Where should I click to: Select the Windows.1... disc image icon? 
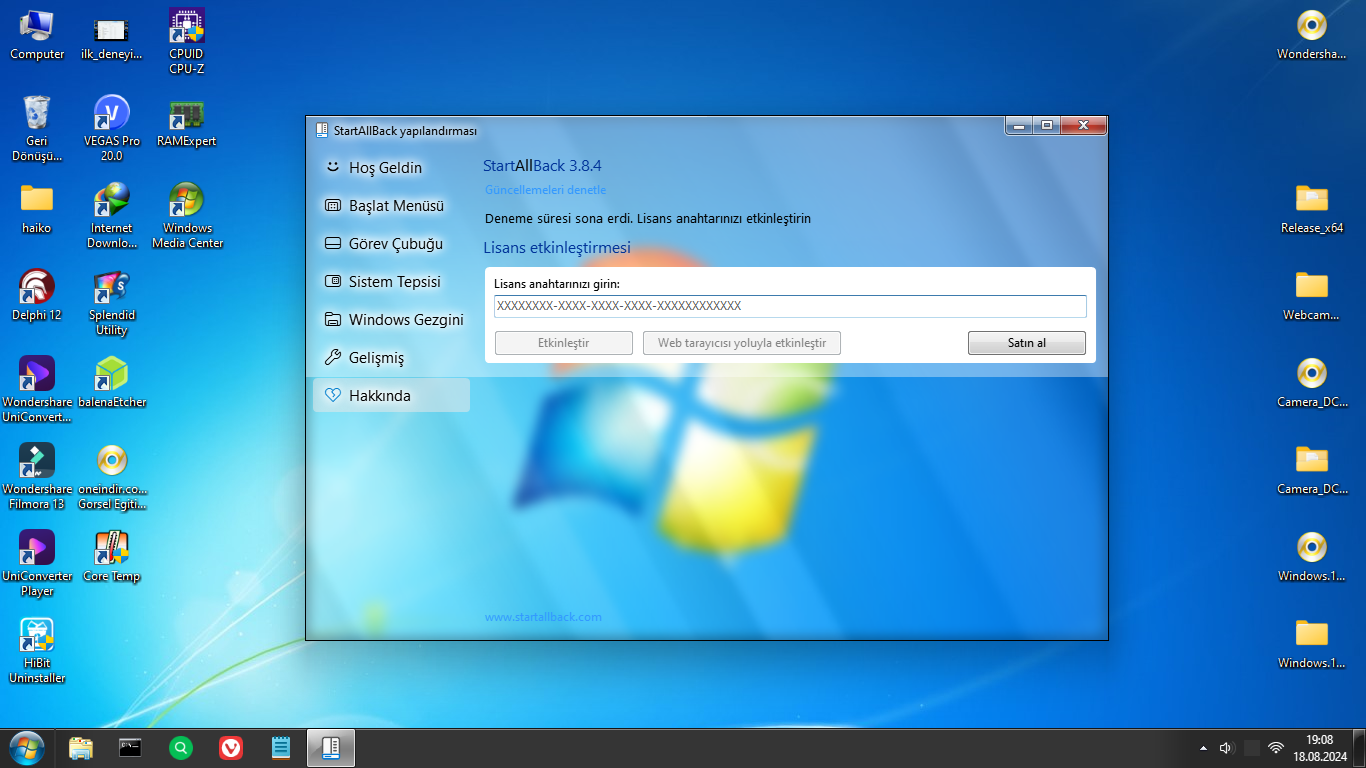1312,556
